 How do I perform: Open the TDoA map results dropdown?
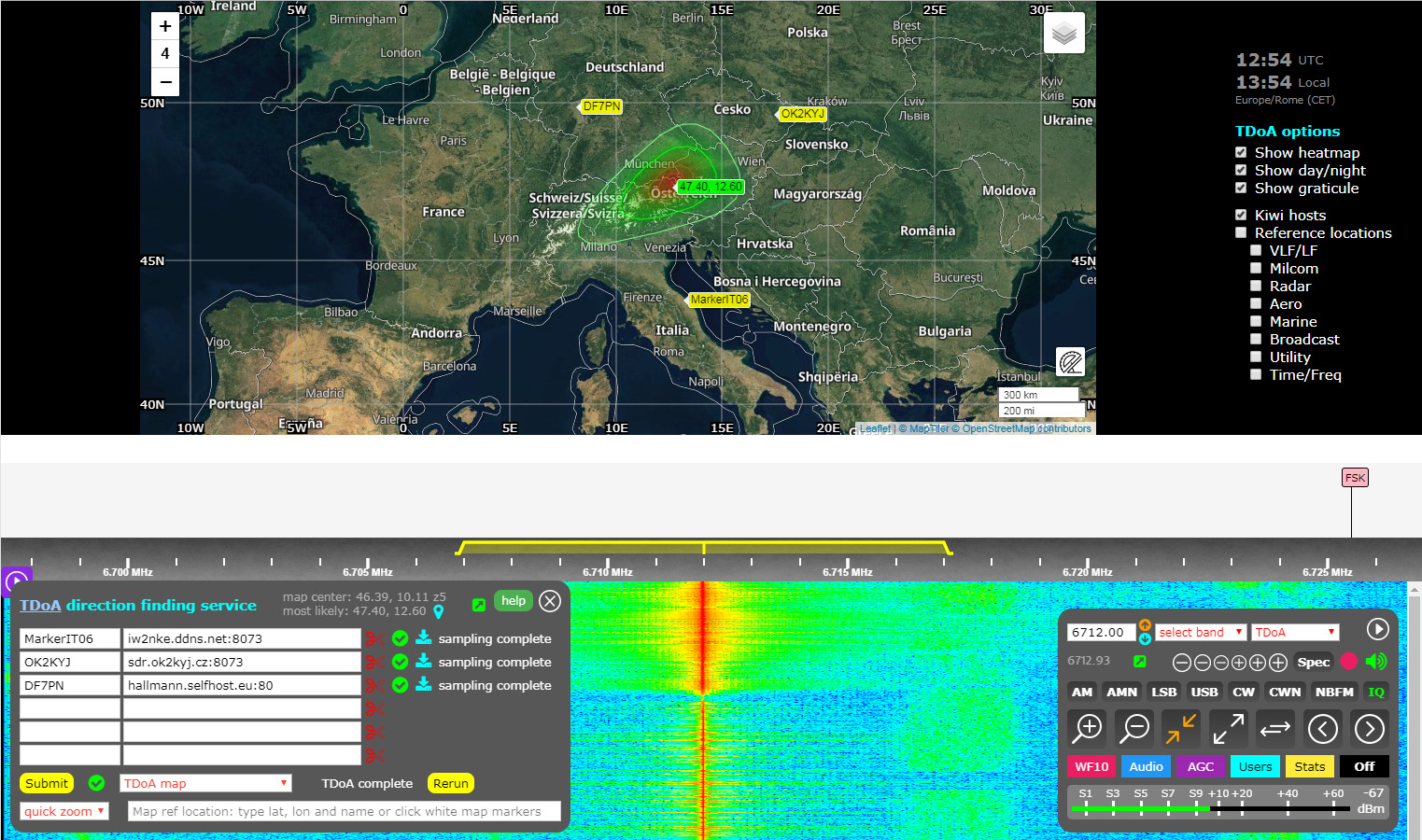click(x=205, y=783)
